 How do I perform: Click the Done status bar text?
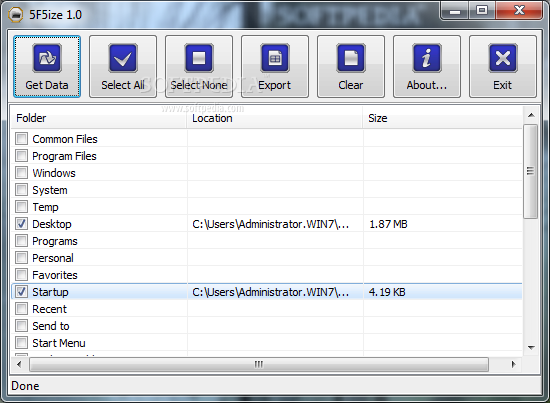25,386
